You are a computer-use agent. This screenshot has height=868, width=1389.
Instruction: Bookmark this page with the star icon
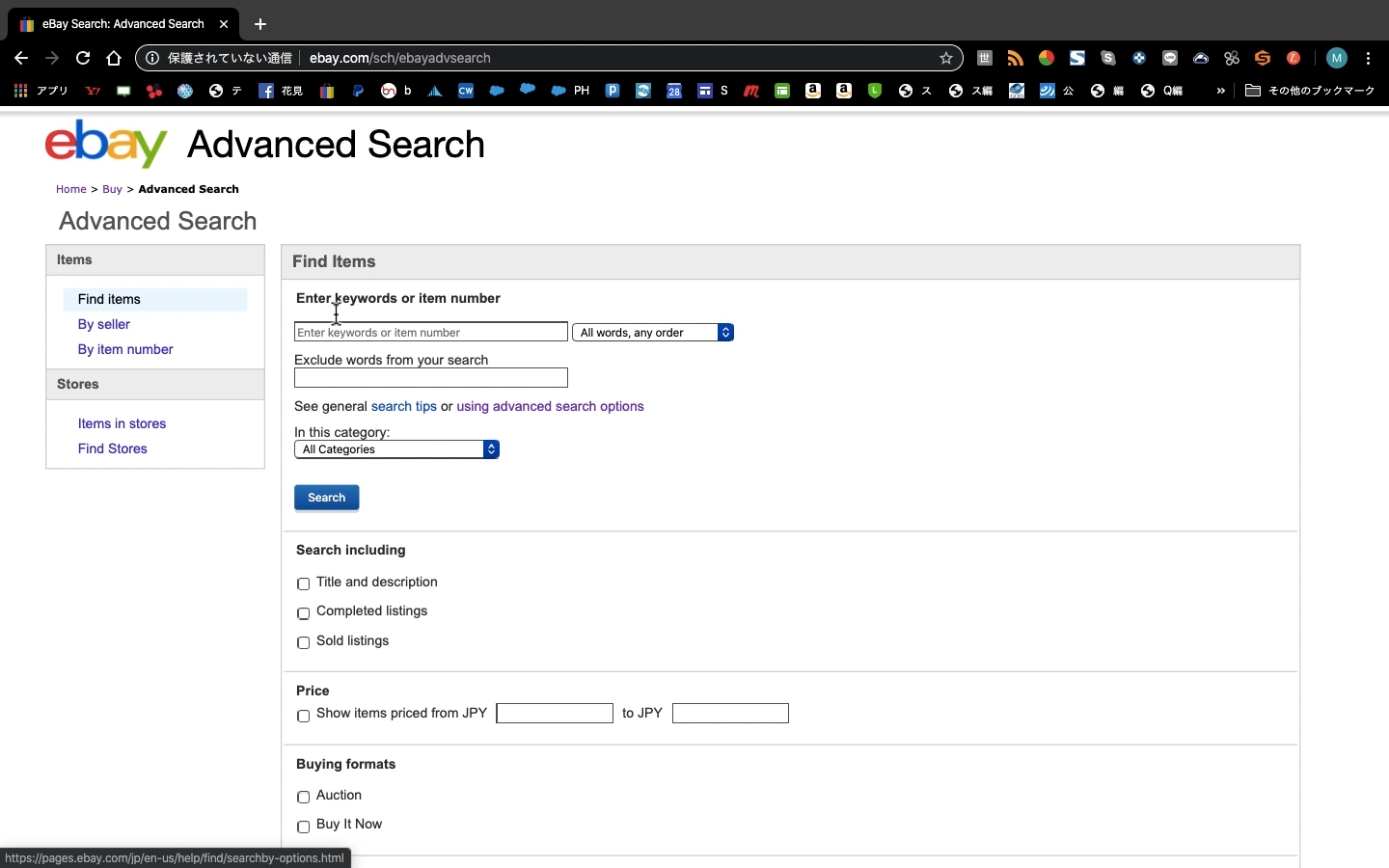pyautogui.click(x=945, y=58)
